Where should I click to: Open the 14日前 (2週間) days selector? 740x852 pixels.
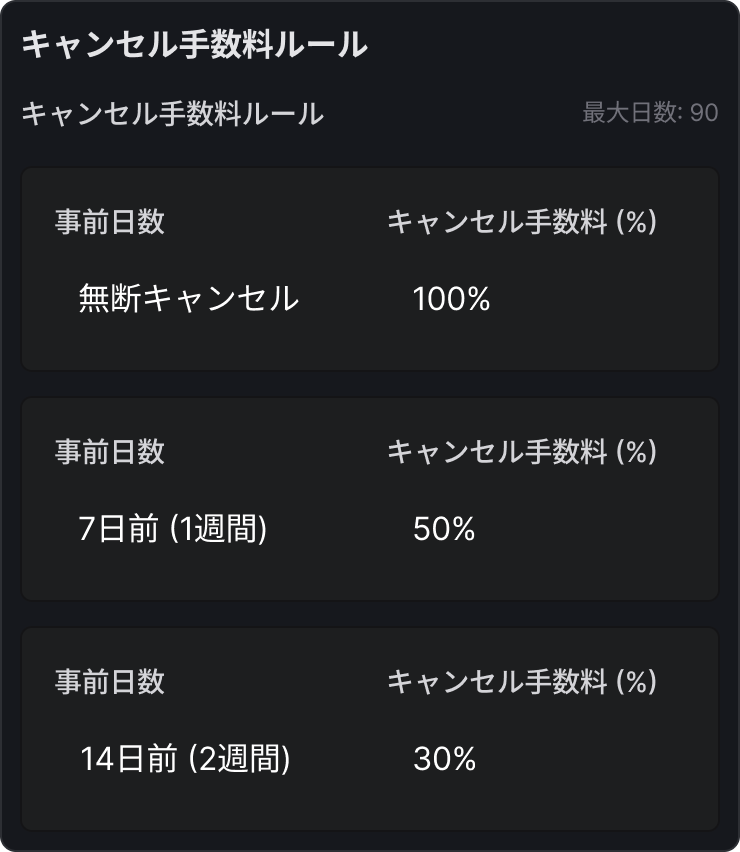click(185, 759)
